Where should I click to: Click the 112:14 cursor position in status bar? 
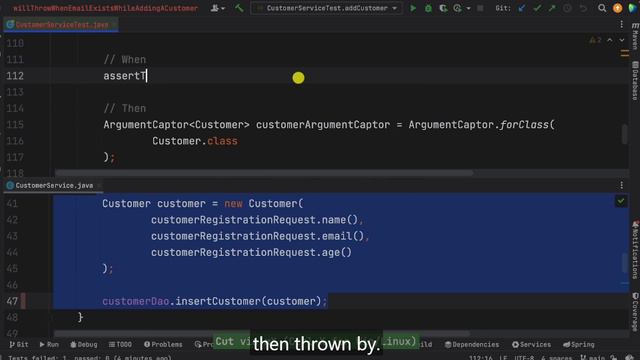[x=481, y=358]
